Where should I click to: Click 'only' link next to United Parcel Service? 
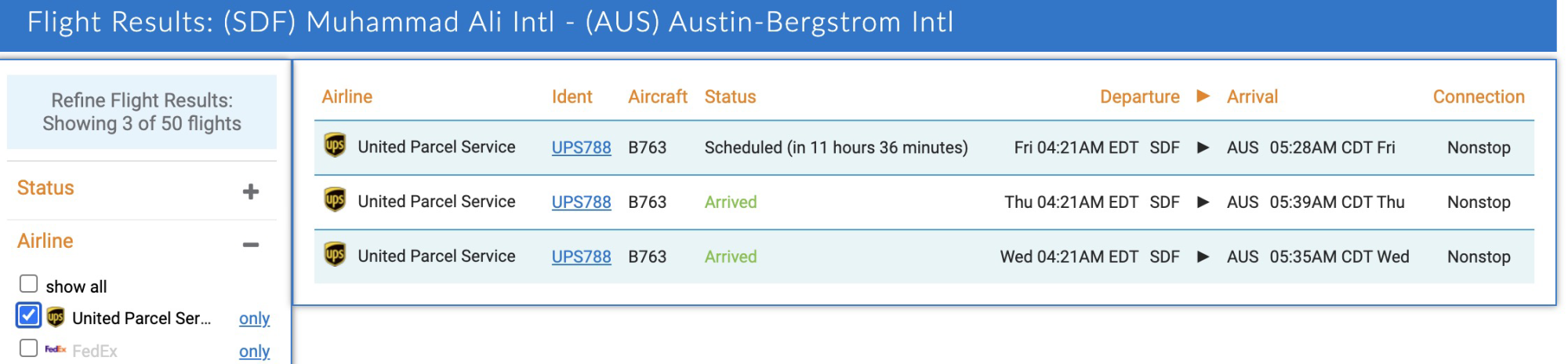pos(254,318)
